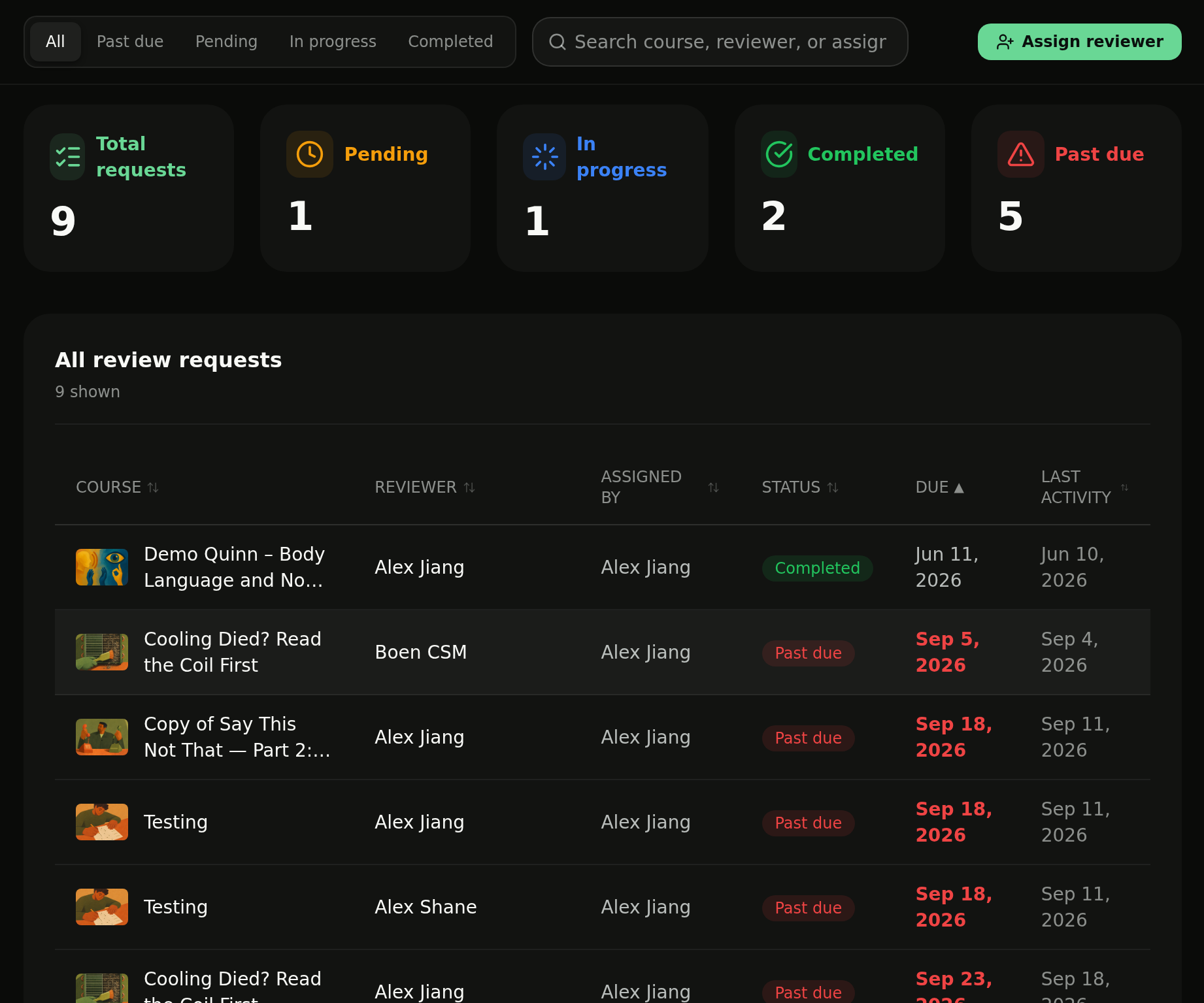The width and height of the screenshot is (1204, 1003).
Task: Open thumbnail of Testing row for Alex Shane
Action: tap(102, 907)
